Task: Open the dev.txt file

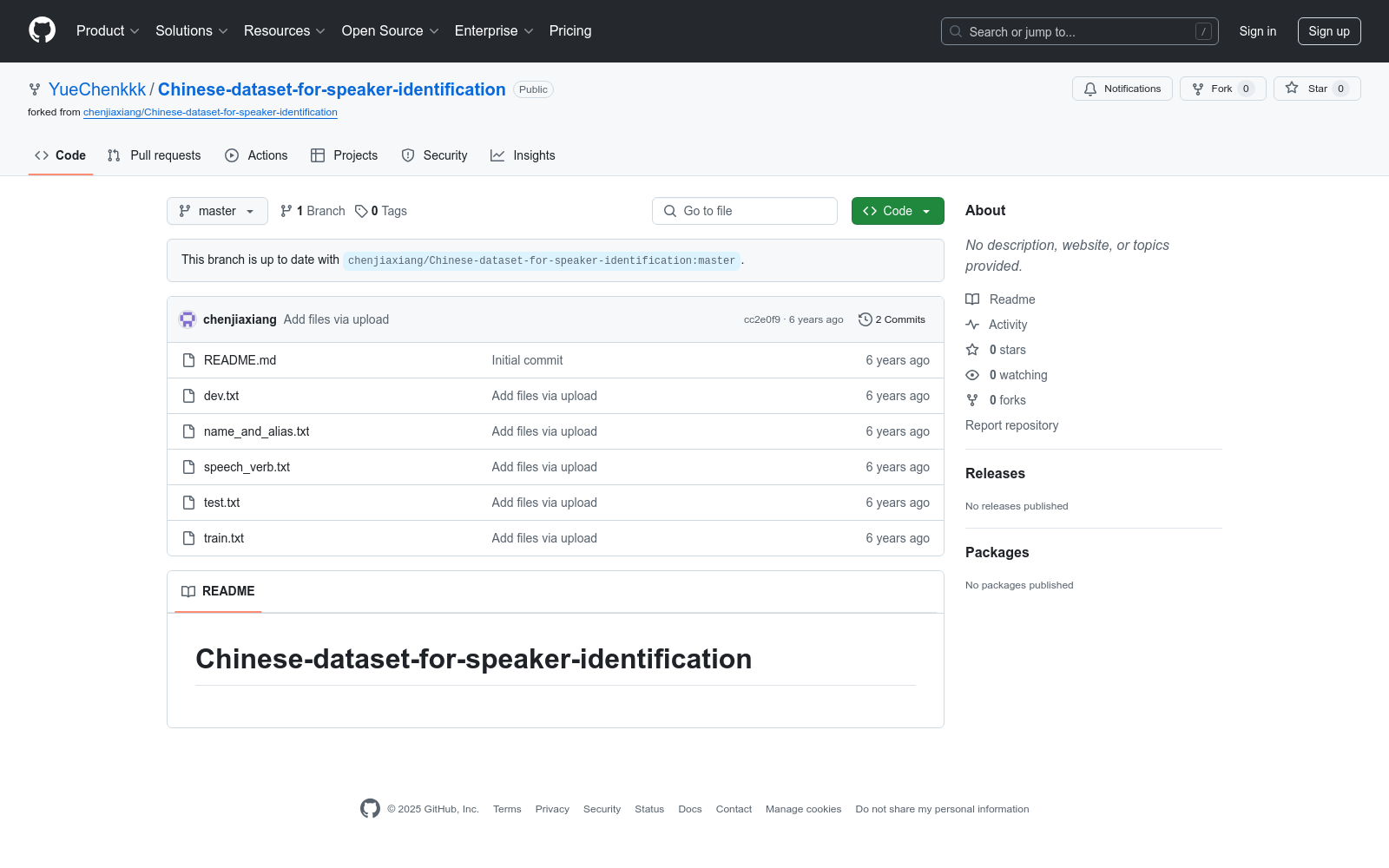Action: 221,396
